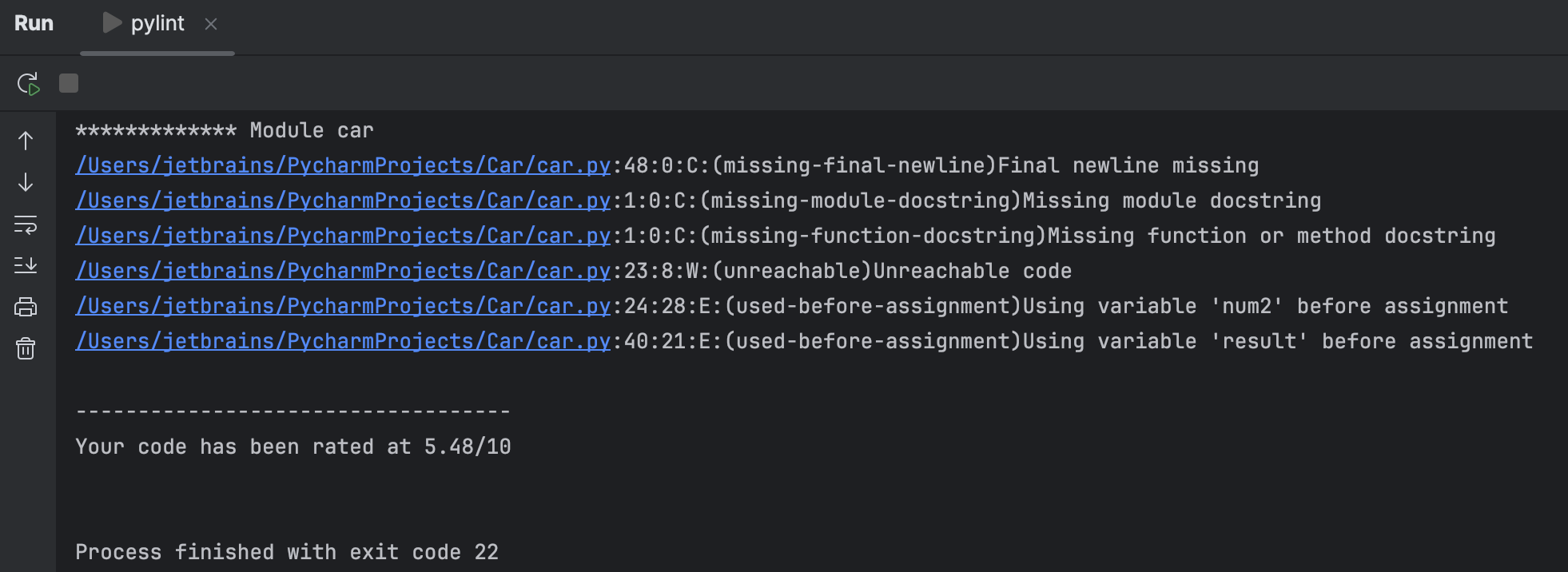Enable Scroll to the End
Viewport: 1568px width, 572px height.
(x=25, y=266)
